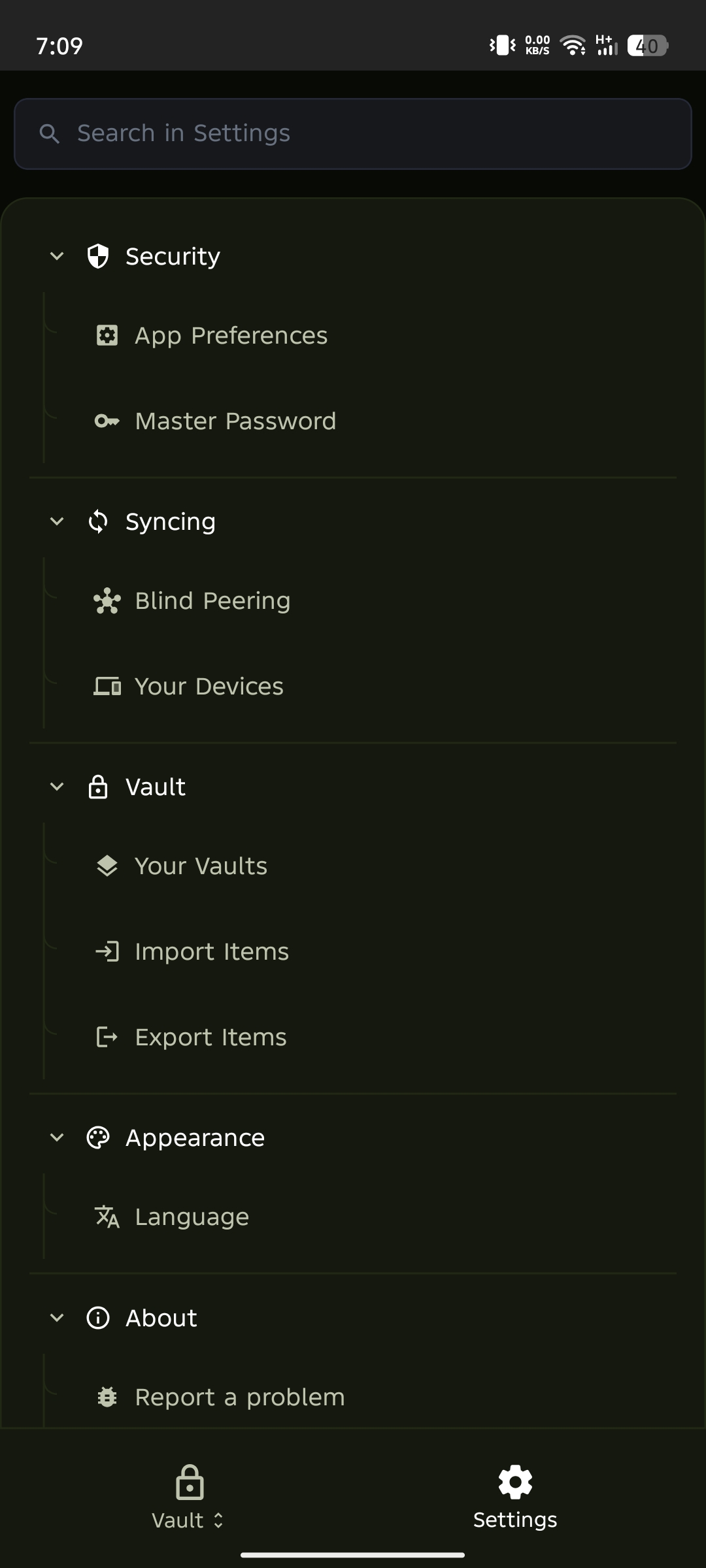
Task: Click the Search in Settings field
Action: (353, 133)
